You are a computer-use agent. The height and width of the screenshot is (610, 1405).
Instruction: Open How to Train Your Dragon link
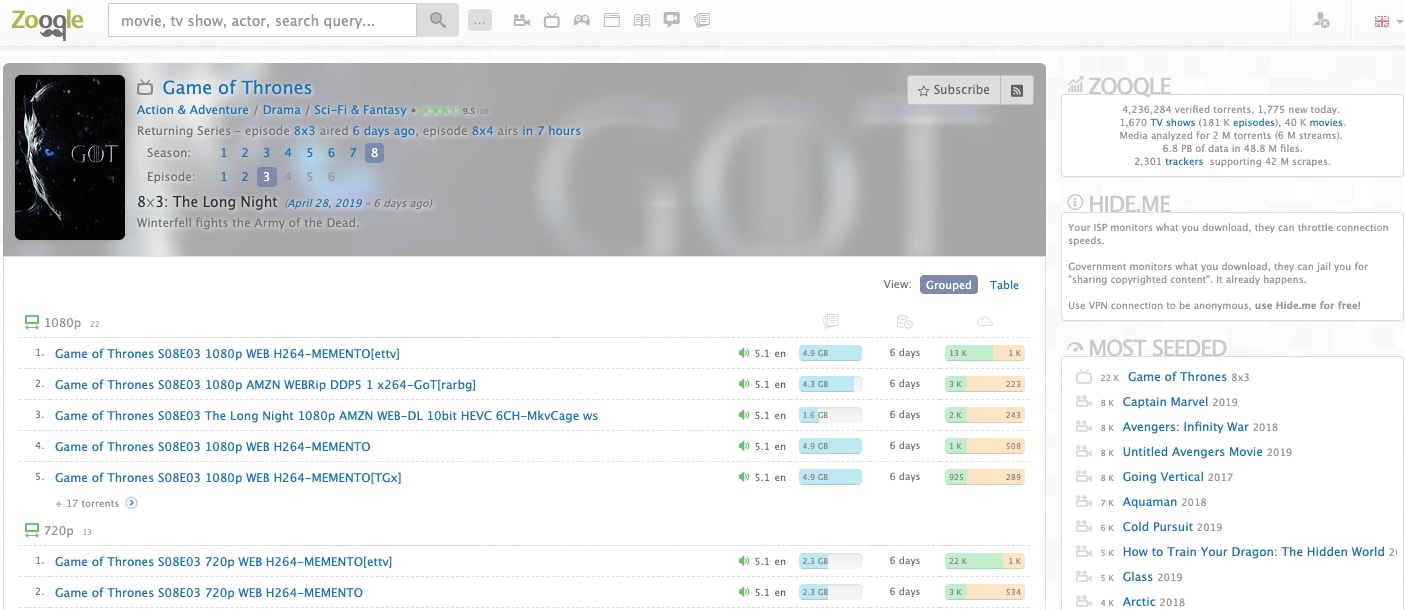pos(1253,552)
